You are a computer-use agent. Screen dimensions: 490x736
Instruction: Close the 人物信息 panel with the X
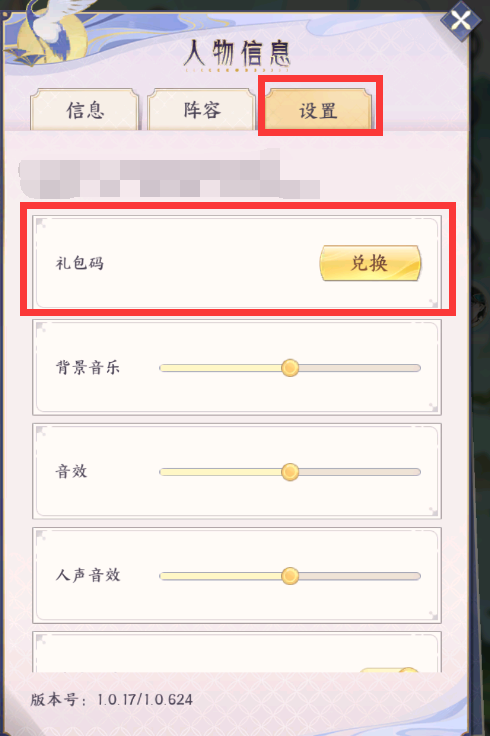click(x=460, y=20)
